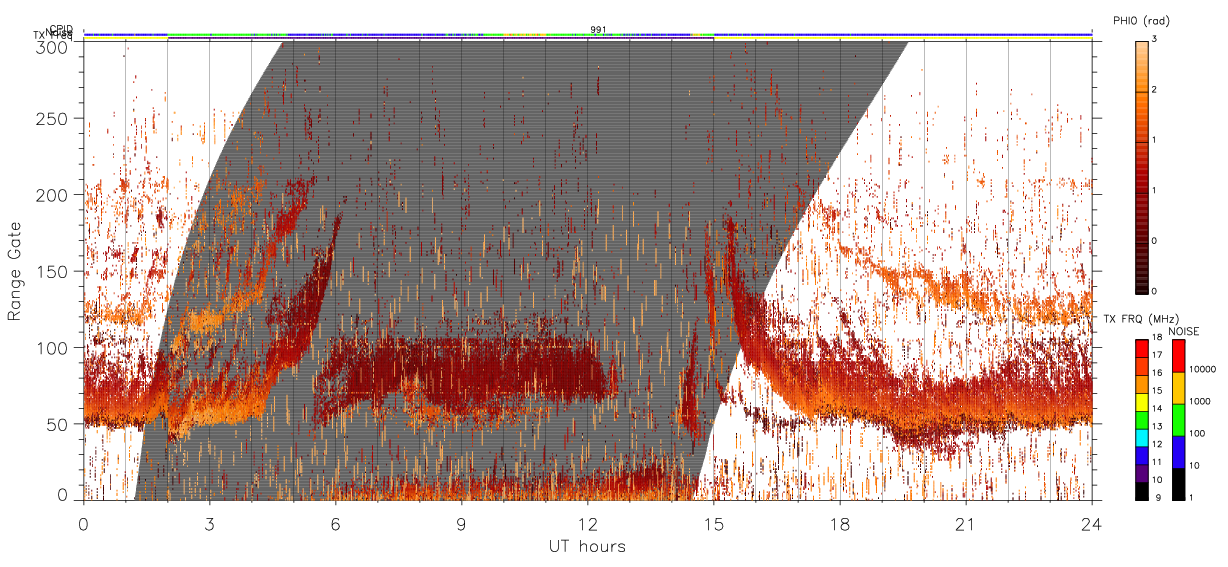Select the 'NOISE' legend title
Viewport: 1228px width, 567px height.
[1184, 331]
